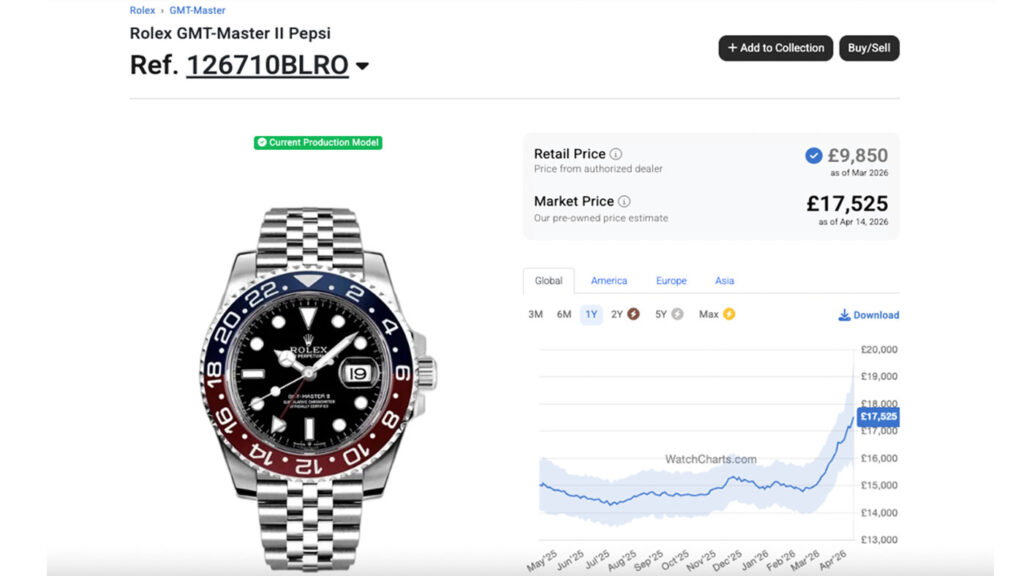Open the Ref. 126710BLRO dropdown arrow
The width and height of the screenshot is (1024, 576).
click(361, 64)
